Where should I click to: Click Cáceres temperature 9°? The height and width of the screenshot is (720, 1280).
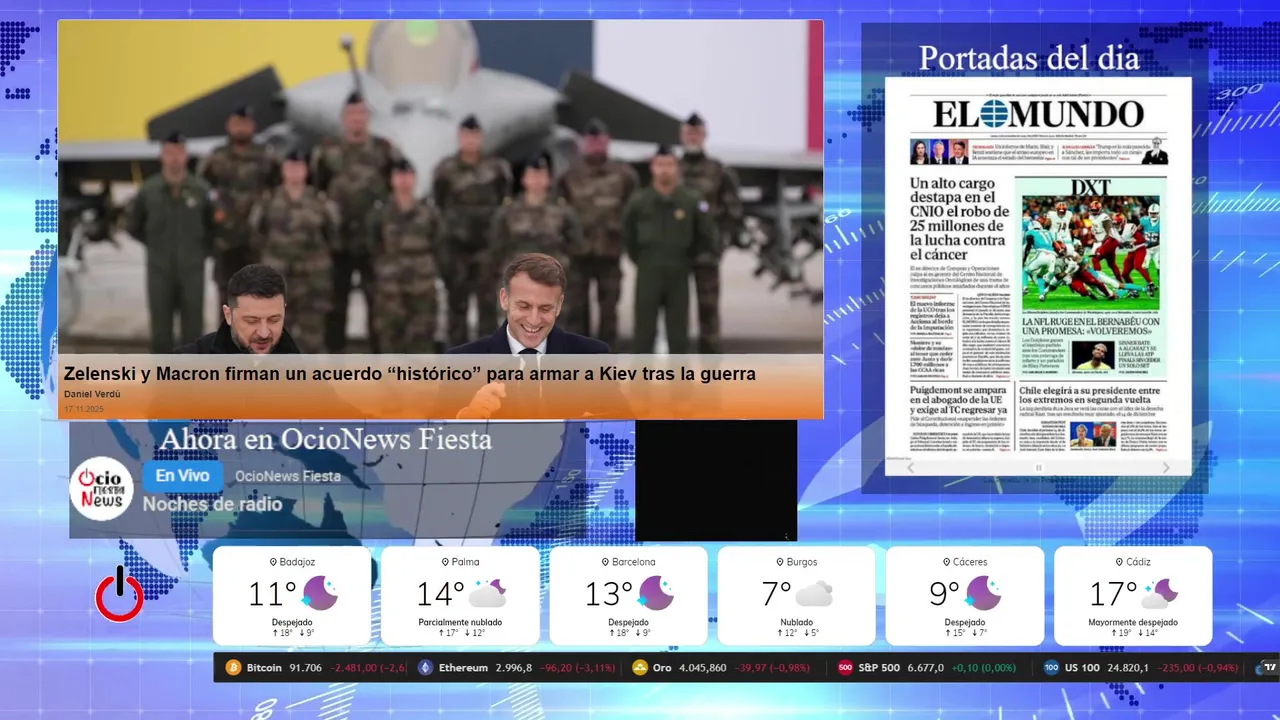point(945,594)
